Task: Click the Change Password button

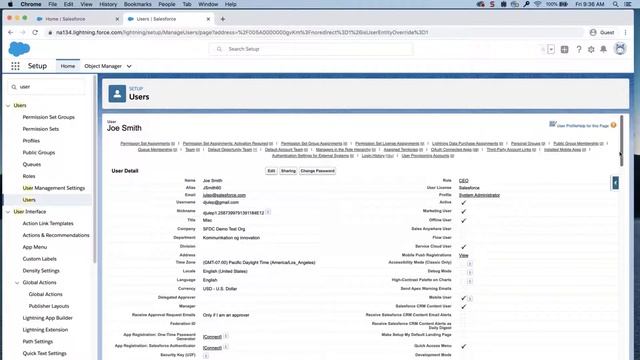Action: (x=318, y=171)
